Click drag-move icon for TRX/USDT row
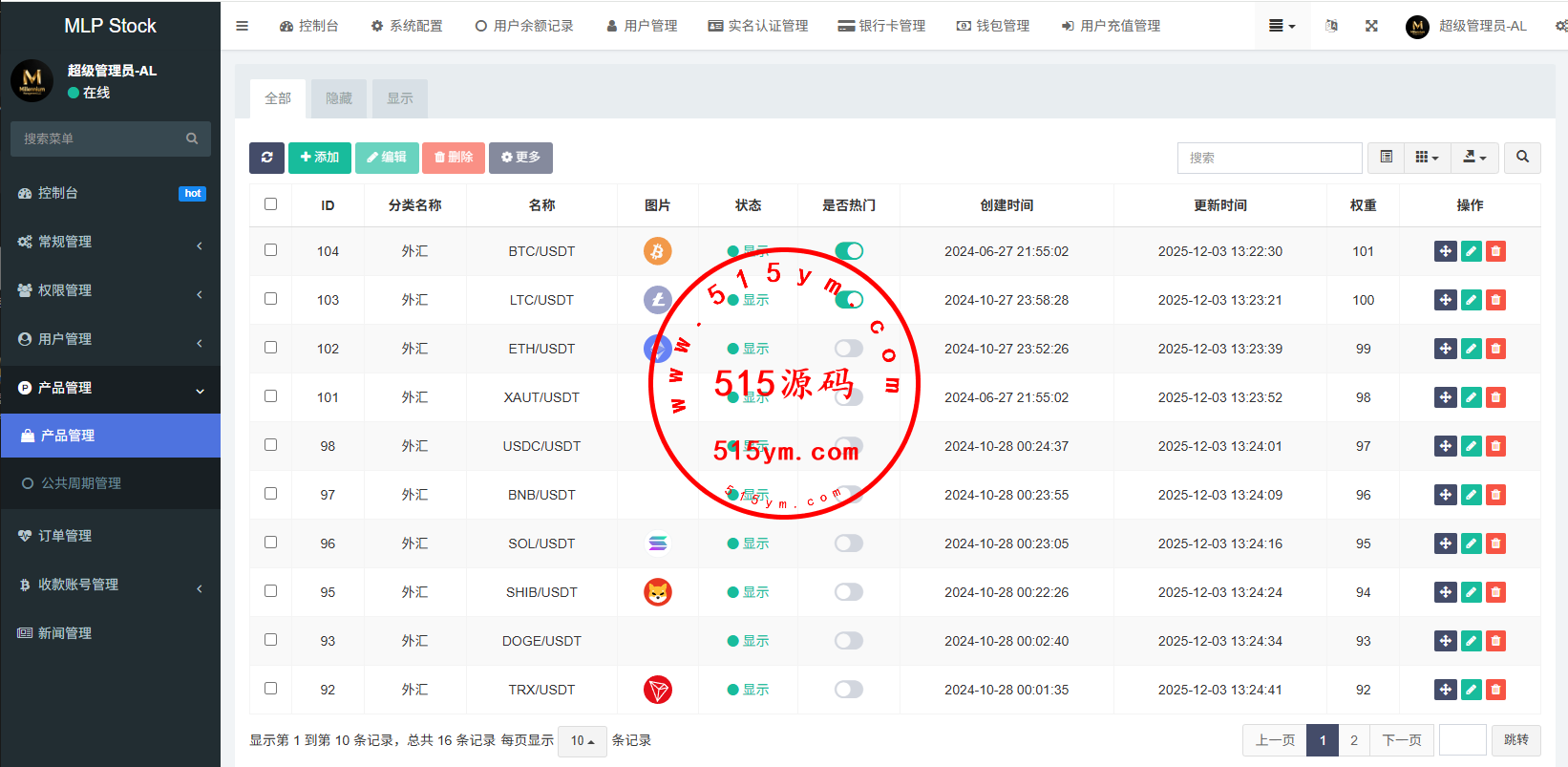Viewport: 1568px width, 767px height. tap(1445, 690)
